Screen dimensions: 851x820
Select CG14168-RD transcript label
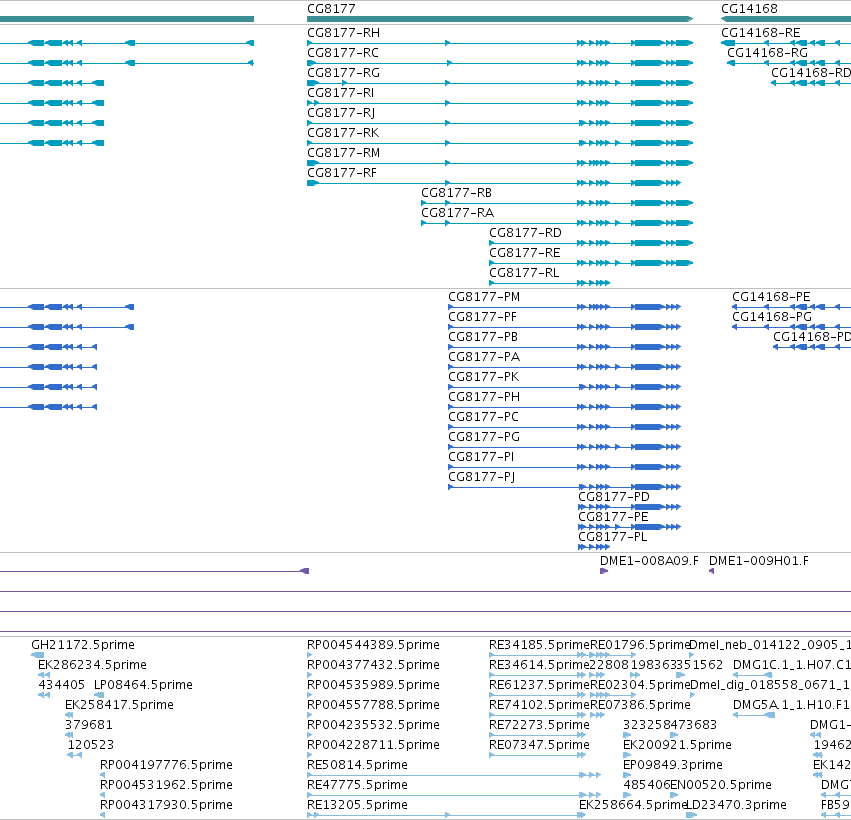point(811,73)
